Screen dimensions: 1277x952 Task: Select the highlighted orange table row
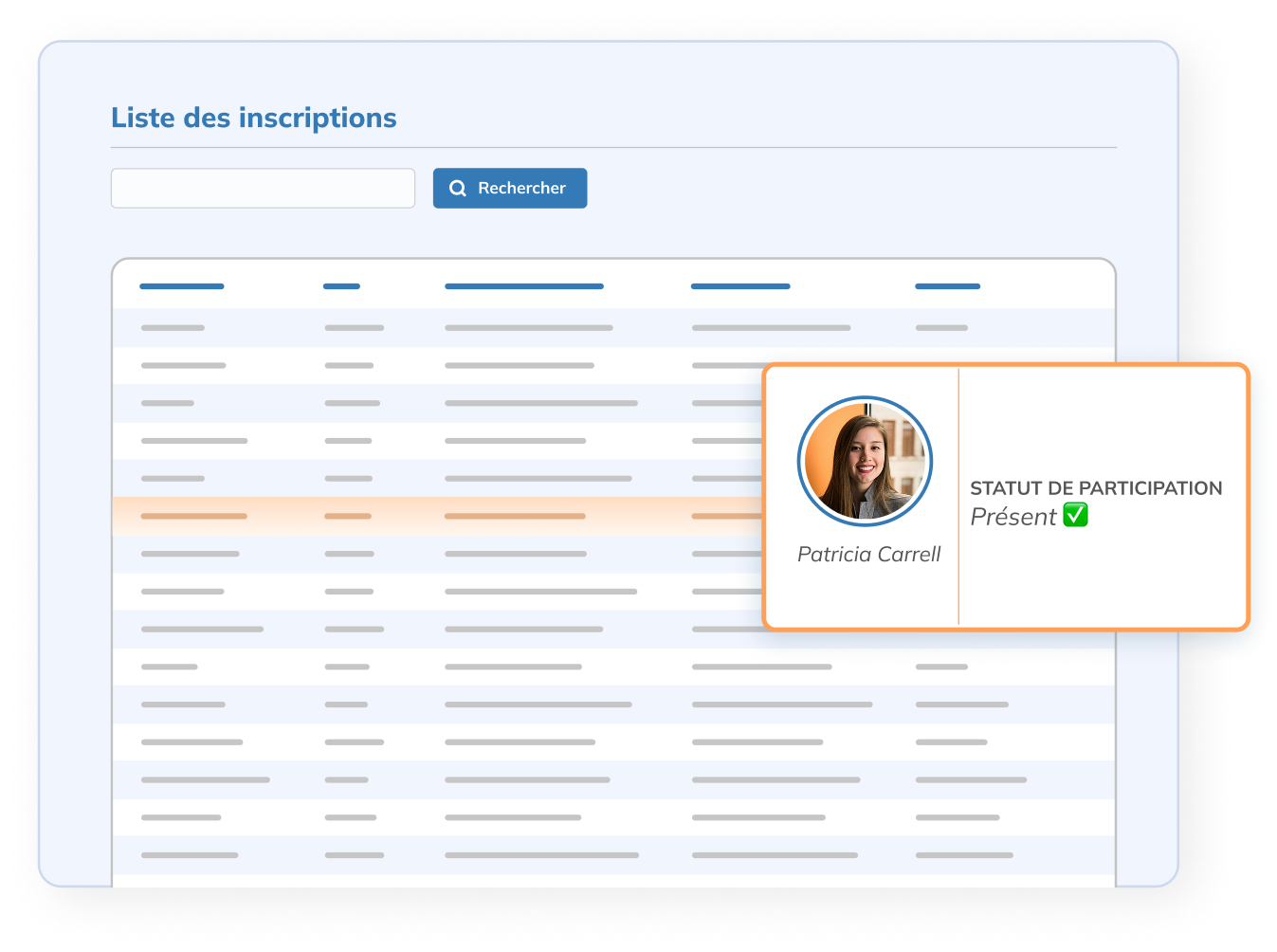tap(436, 516)
